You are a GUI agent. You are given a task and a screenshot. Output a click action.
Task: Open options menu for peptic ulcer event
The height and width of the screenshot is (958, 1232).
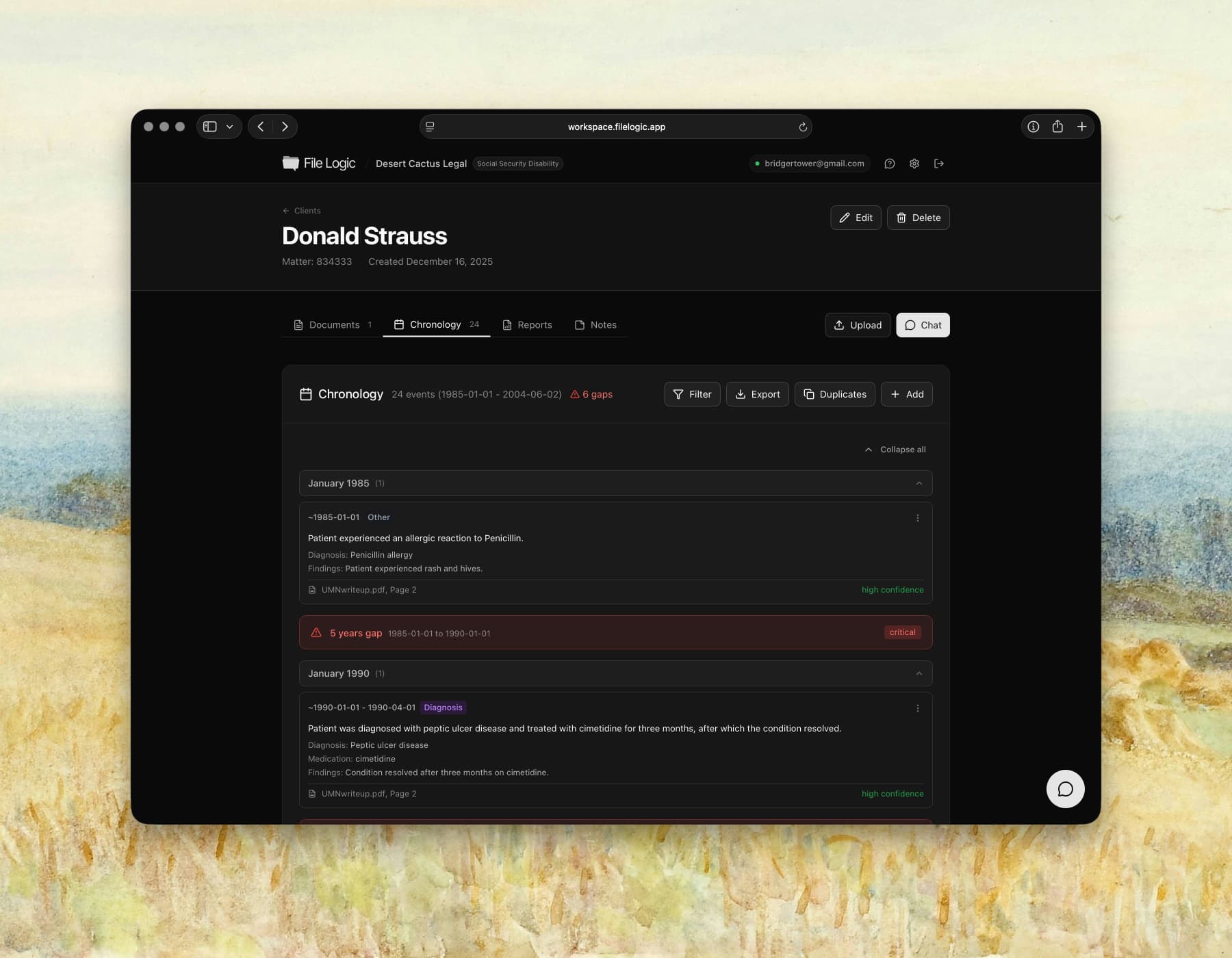tap(917, 708)
